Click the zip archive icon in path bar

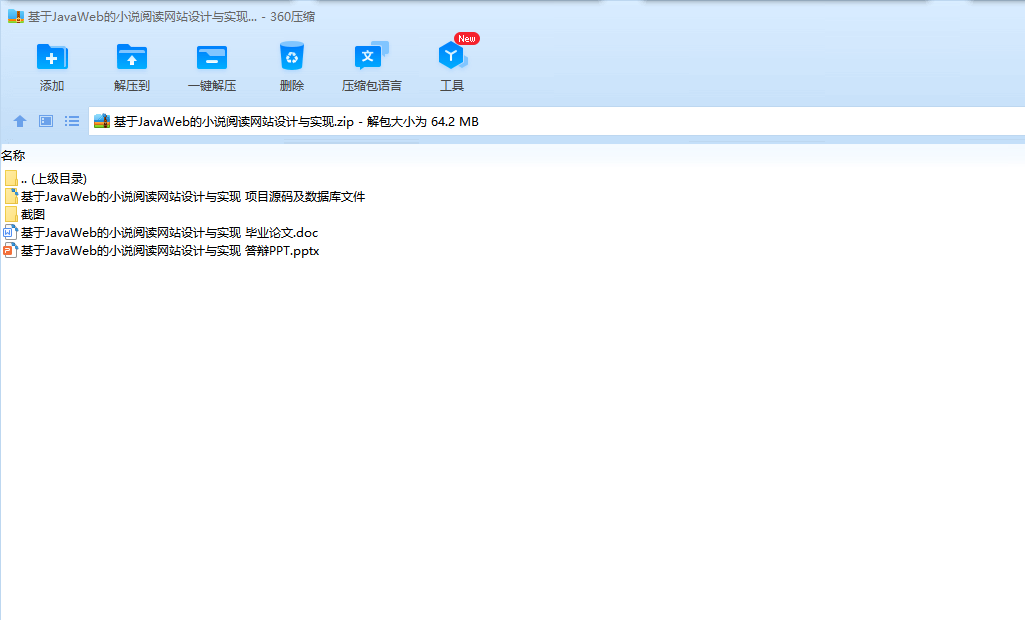102,121
